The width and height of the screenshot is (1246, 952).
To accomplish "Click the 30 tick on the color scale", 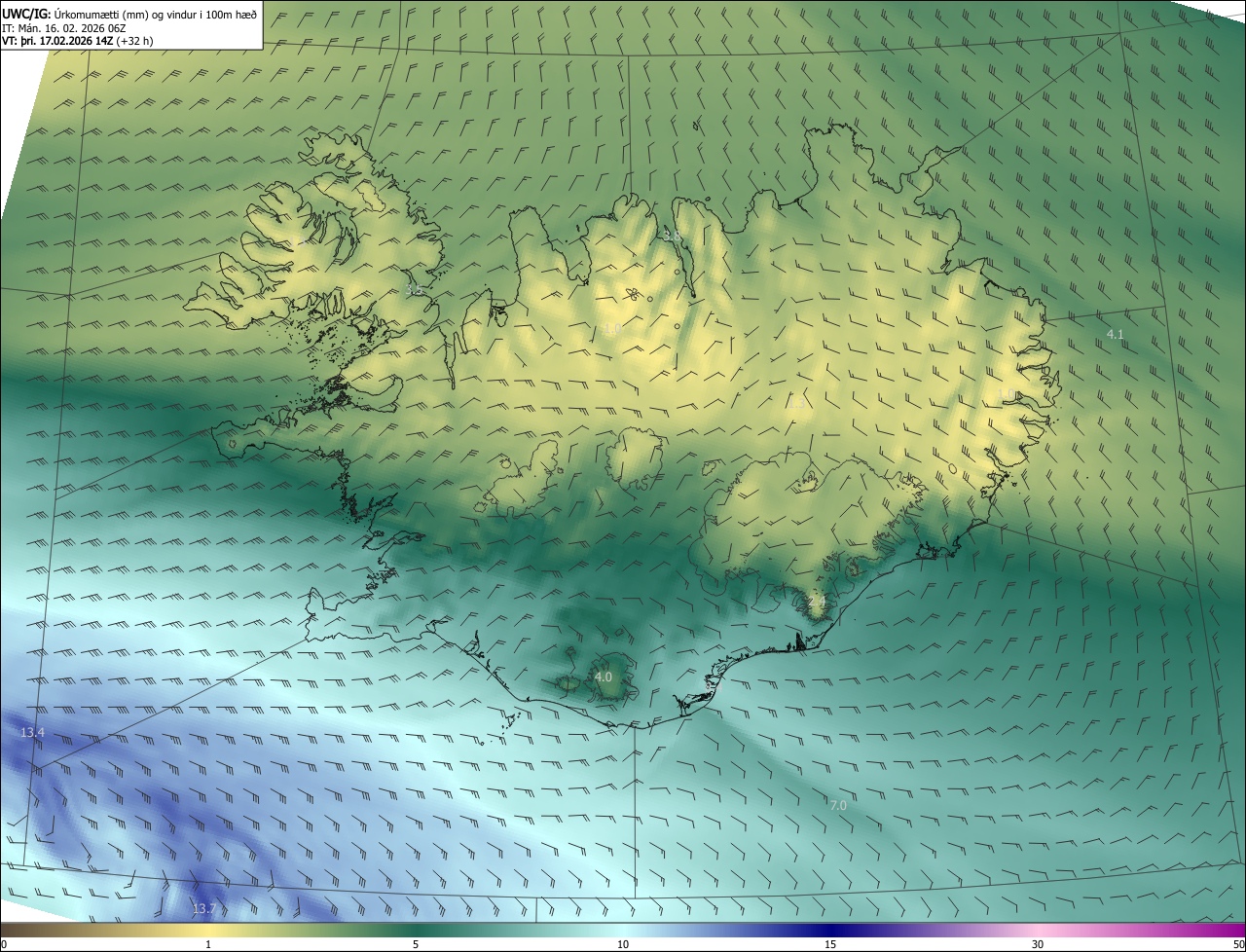I will [1038, 944].
